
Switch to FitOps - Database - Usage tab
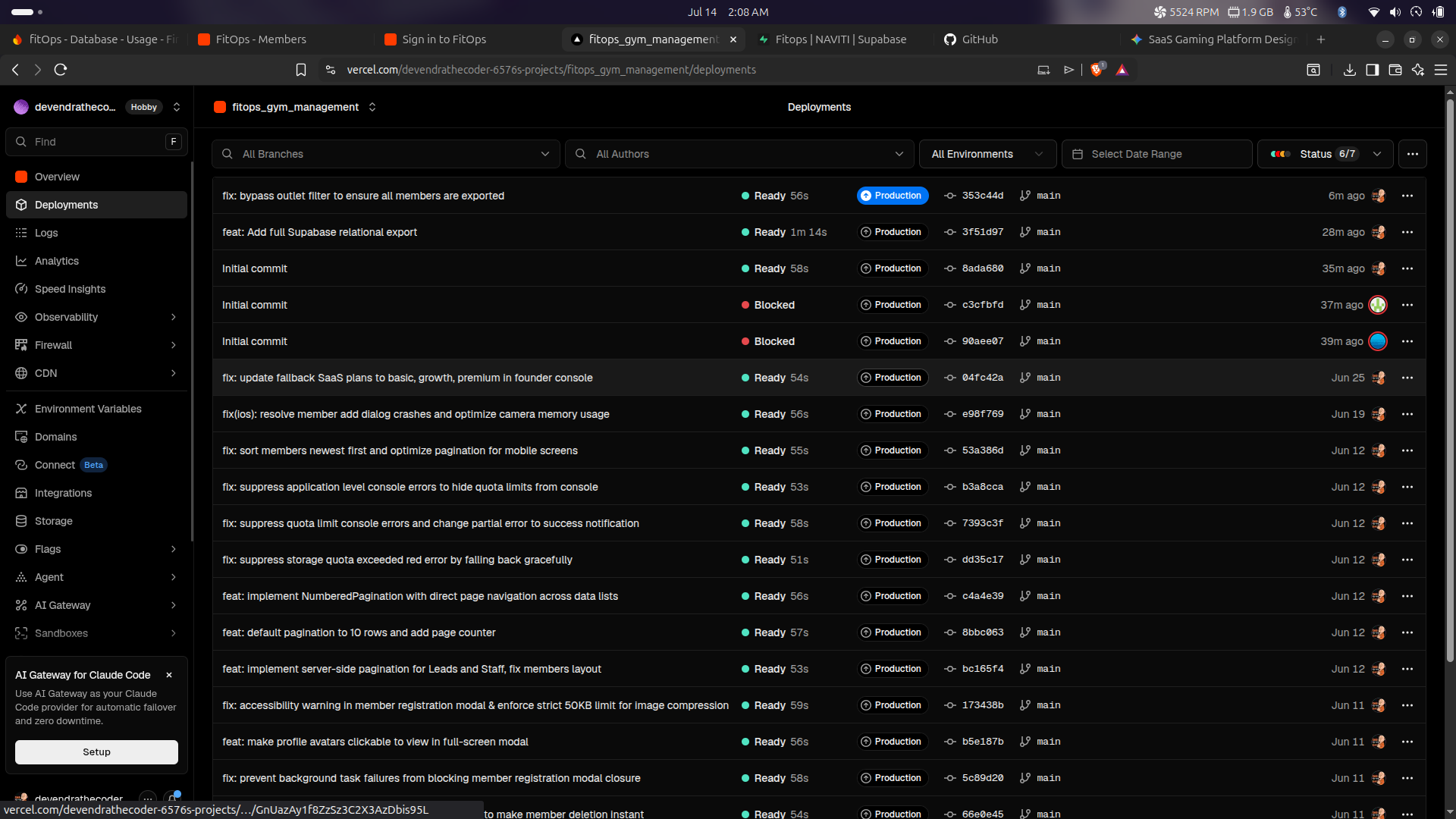point(95,39)
